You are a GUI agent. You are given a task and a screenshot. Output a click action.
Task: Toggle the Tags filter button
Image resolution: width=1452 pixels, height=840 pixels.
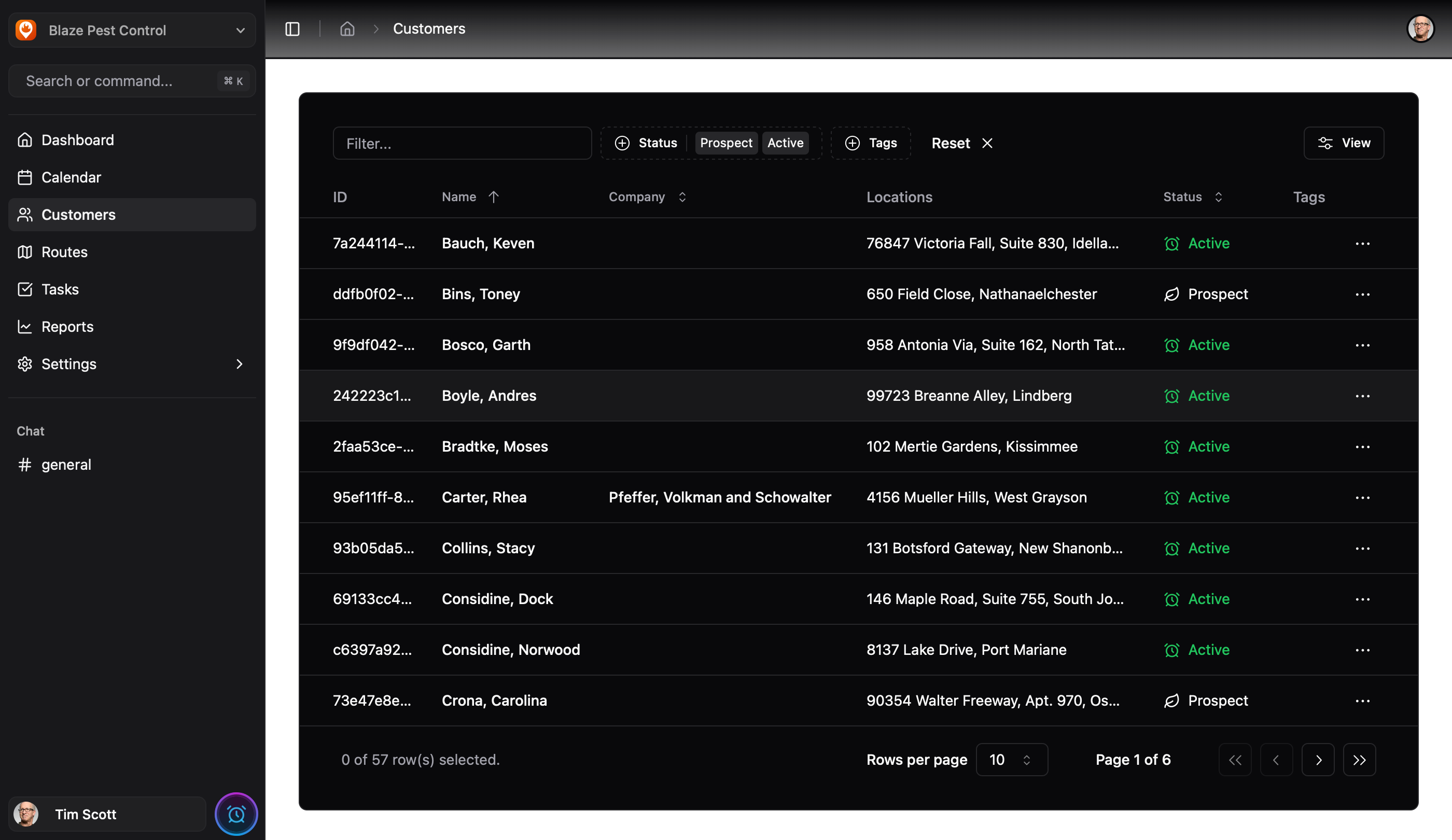pyautogui.click(x=871, y=143)
